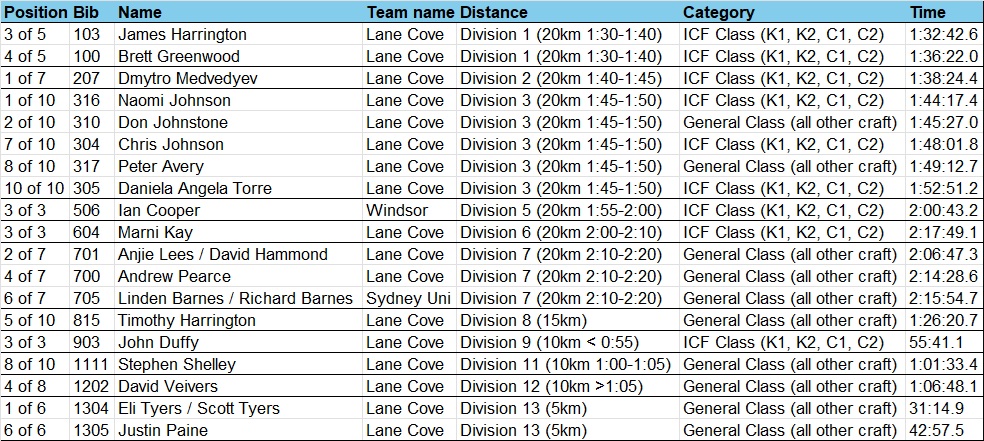Click Division 8 (15km) distance cell
Viewport: 984px width, 441px height.
[568, 321]
